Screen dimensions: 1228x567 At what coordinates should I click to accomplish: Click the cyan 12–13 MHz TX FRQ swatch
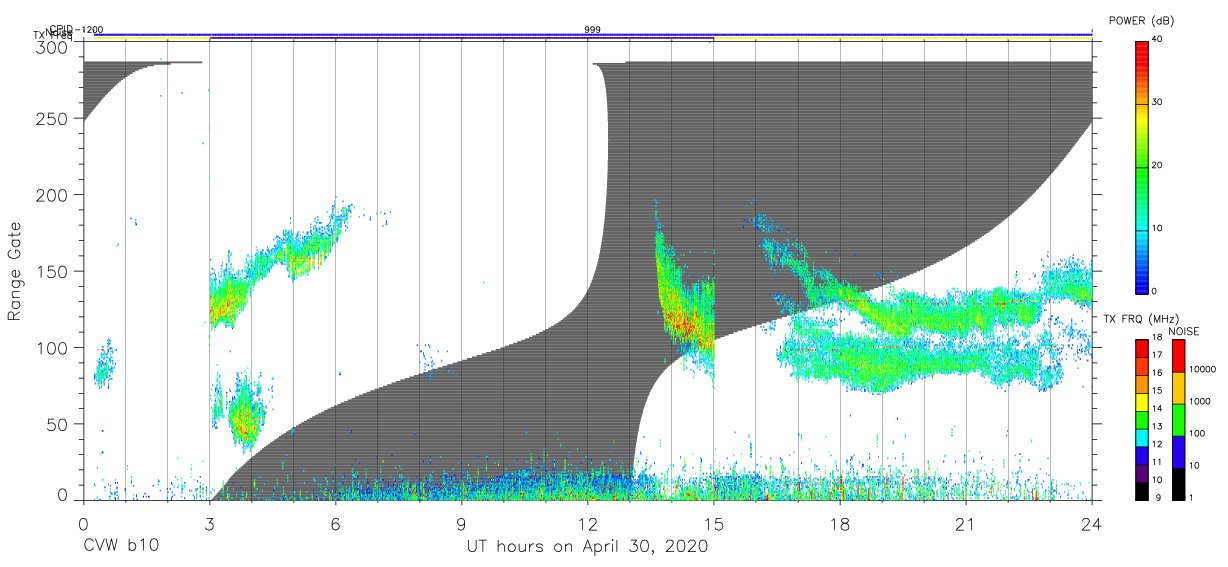1141,437
